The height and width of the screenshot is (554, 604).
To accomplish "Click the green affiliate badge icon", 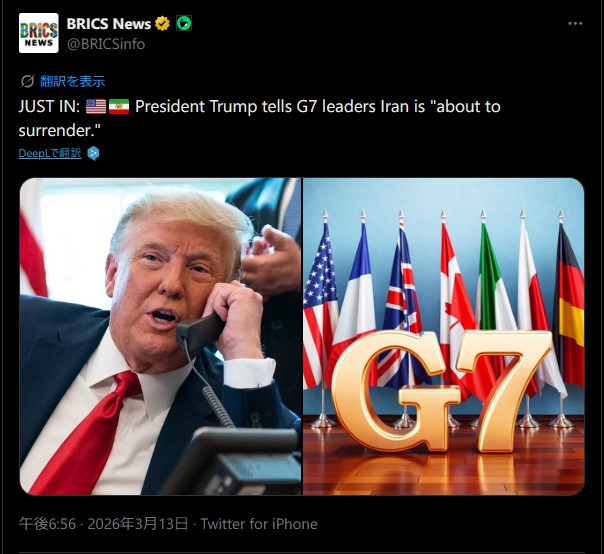I will (x=184, y=24).
